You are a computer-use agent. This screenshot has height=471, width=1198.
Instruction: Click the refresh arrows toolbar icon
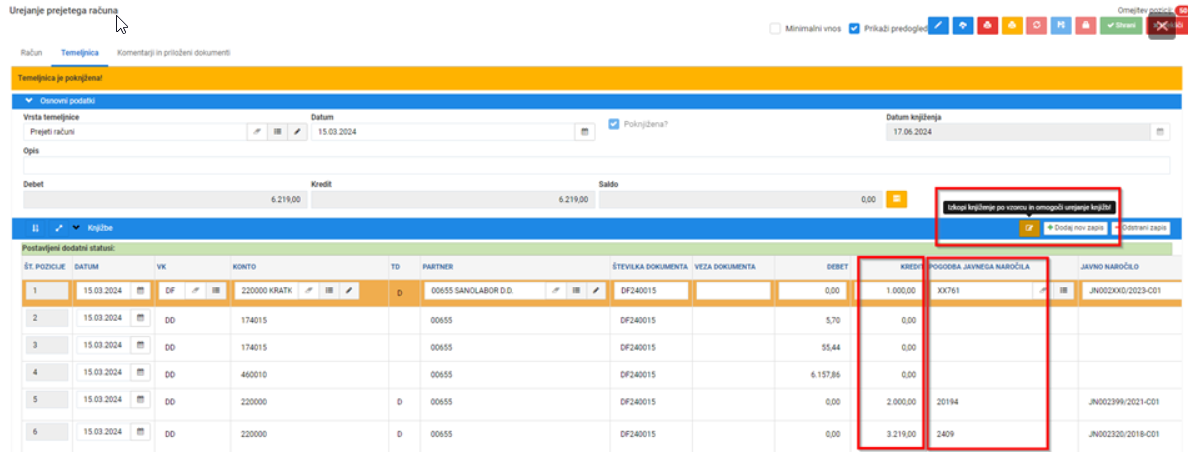coord(1037,25)
